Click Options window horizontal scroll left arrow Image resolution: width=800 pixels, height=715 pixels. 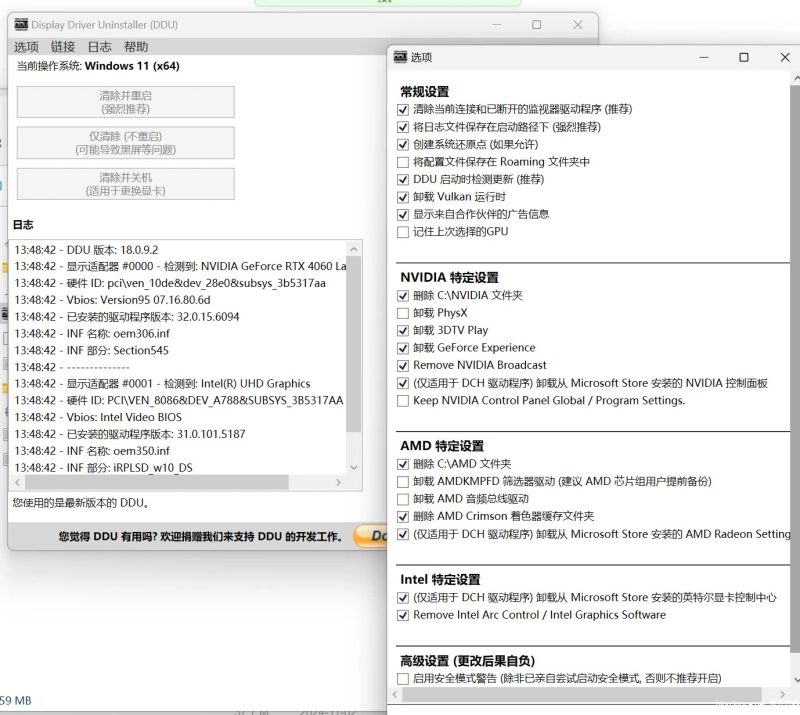394,694
